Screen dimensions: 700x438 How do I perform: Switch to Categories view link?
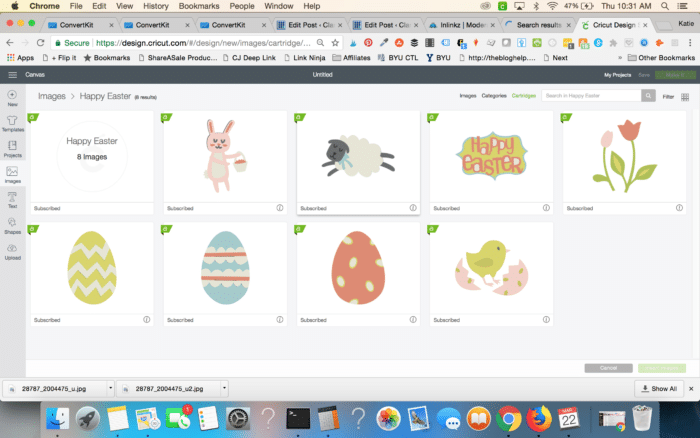pyautogui.click(x=494, y=96)
